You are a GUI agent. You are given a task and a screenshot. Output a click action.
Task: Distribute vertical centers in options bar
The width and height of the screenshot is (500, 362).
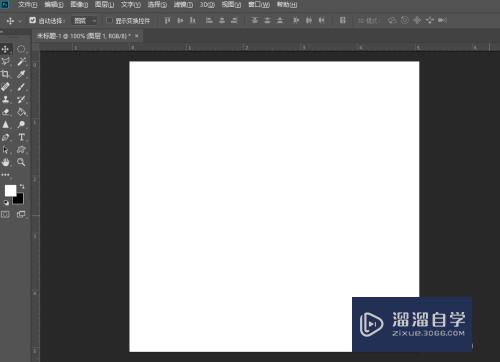point(267,21)
